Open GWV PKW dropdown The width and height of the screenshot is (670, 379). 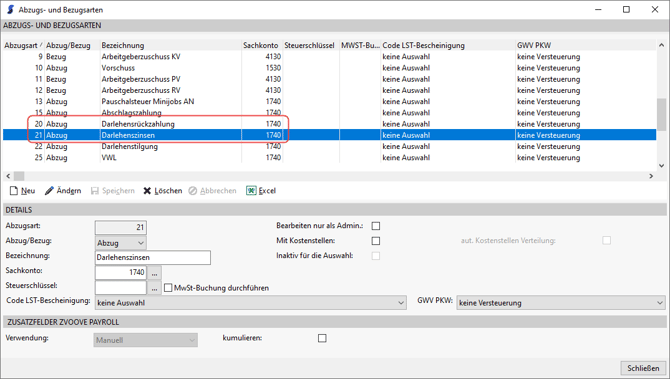tap(561, 303)
